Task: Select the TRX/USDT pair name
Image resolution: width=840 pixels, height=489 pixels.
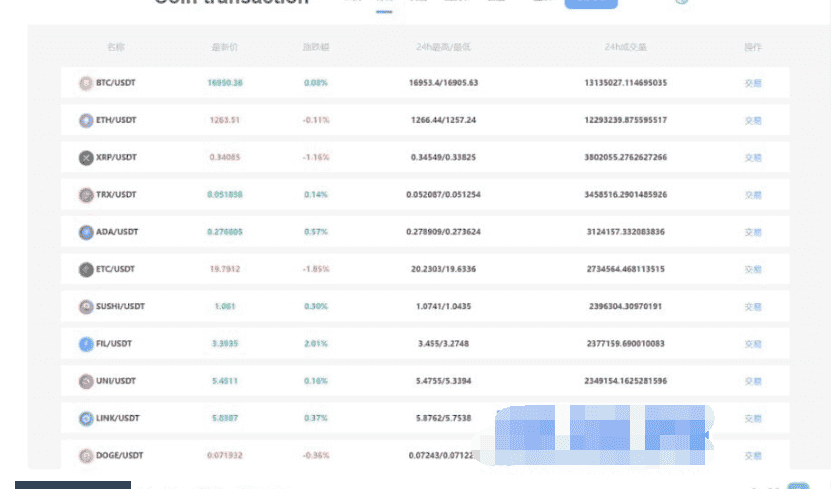Action: pyautogui.click(x=116, y=194)
